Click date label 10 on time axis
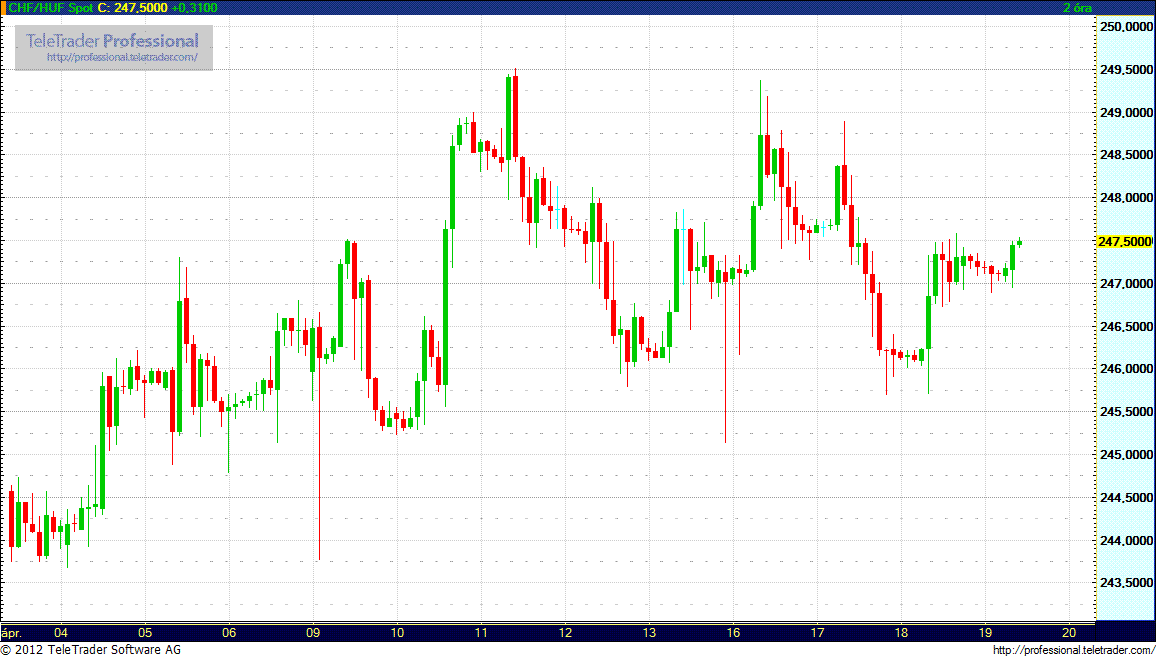This screenshot has height=659, width=1156. coord(397,632)
